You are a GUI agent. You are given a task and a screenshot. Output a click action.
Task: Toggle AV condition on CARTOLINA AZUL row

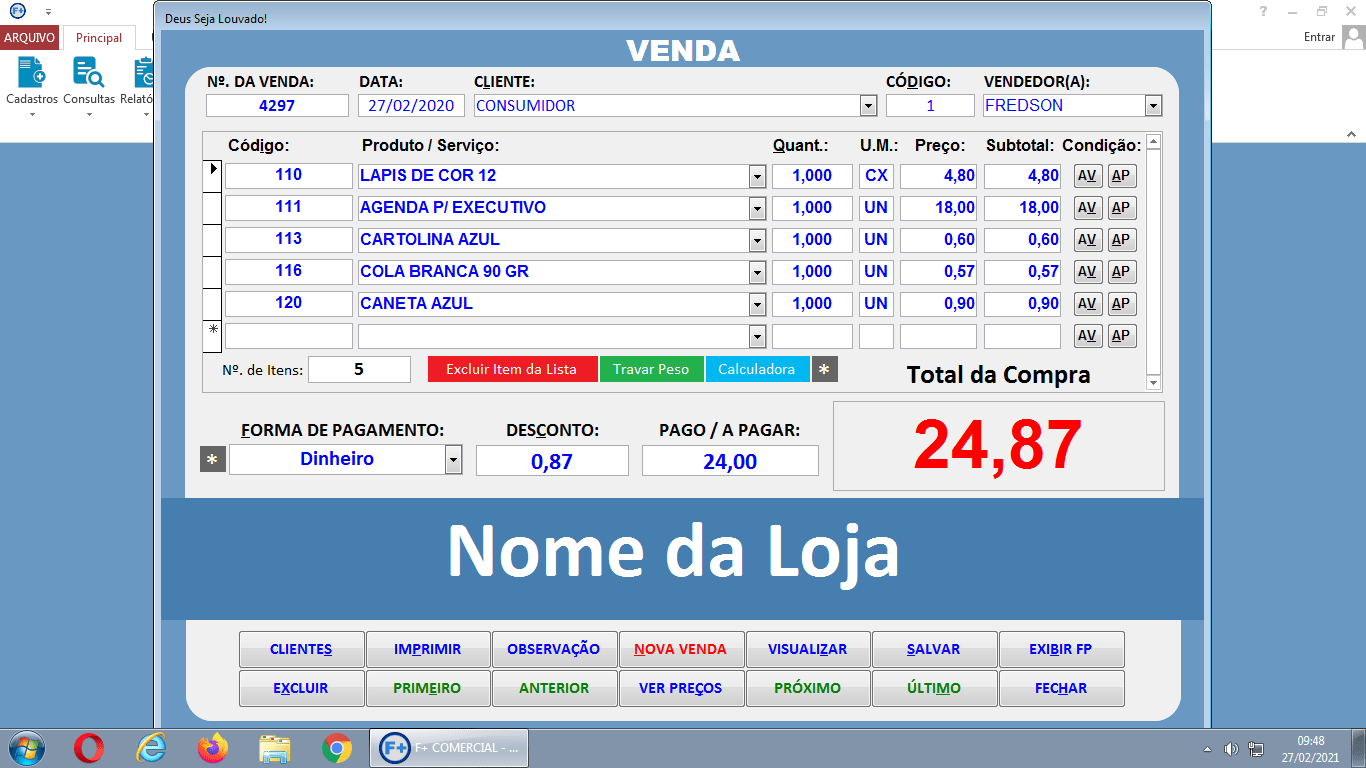[x=1087, y=239]
